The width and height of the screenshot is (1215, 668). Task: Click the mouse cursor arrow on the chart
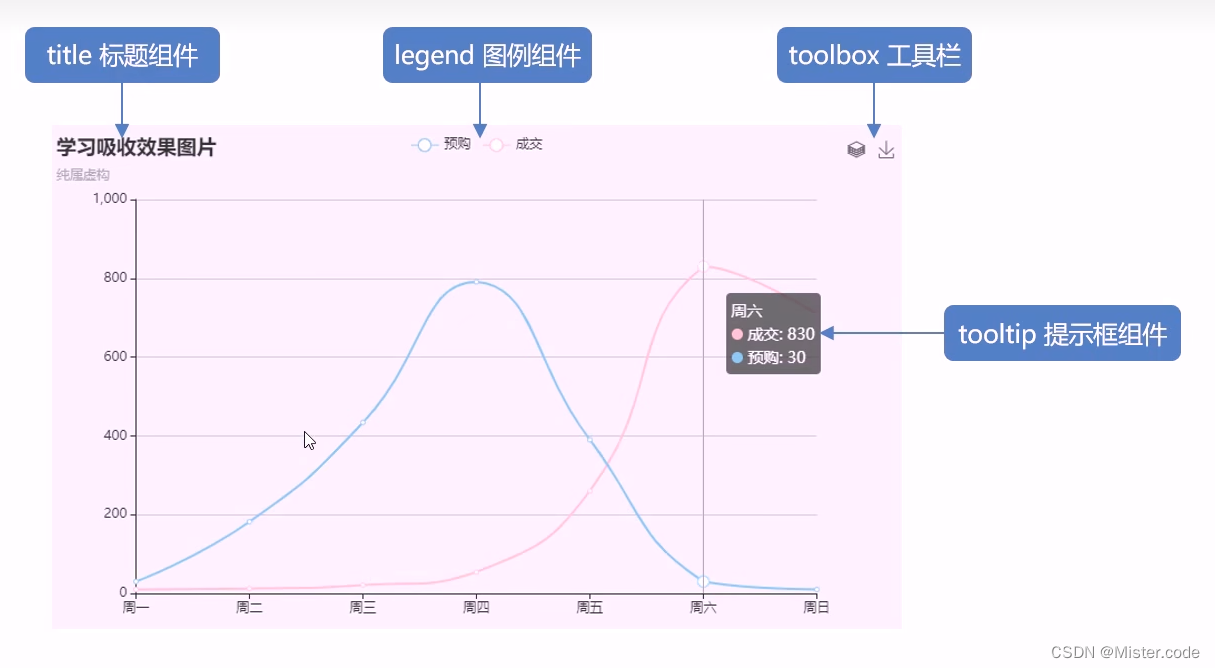[x=308, y=440]
